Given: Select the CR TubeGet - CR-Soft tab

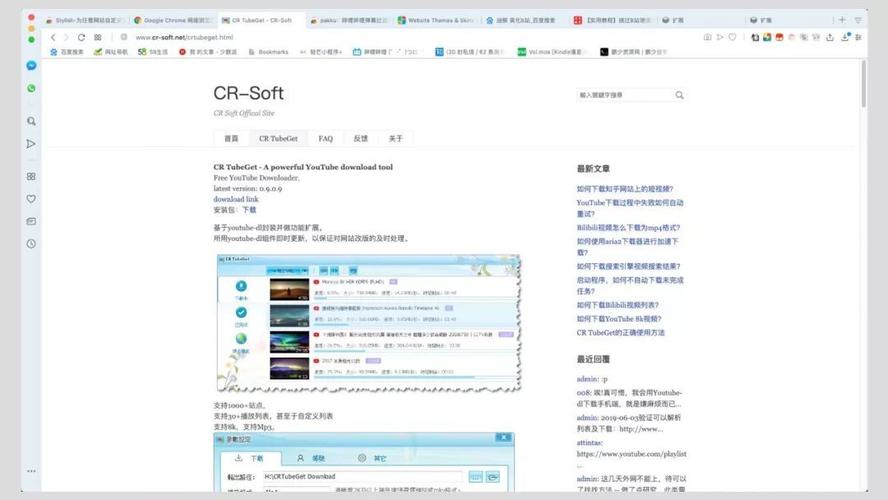Looking at the screenshot, I should [x=261, y=20].
